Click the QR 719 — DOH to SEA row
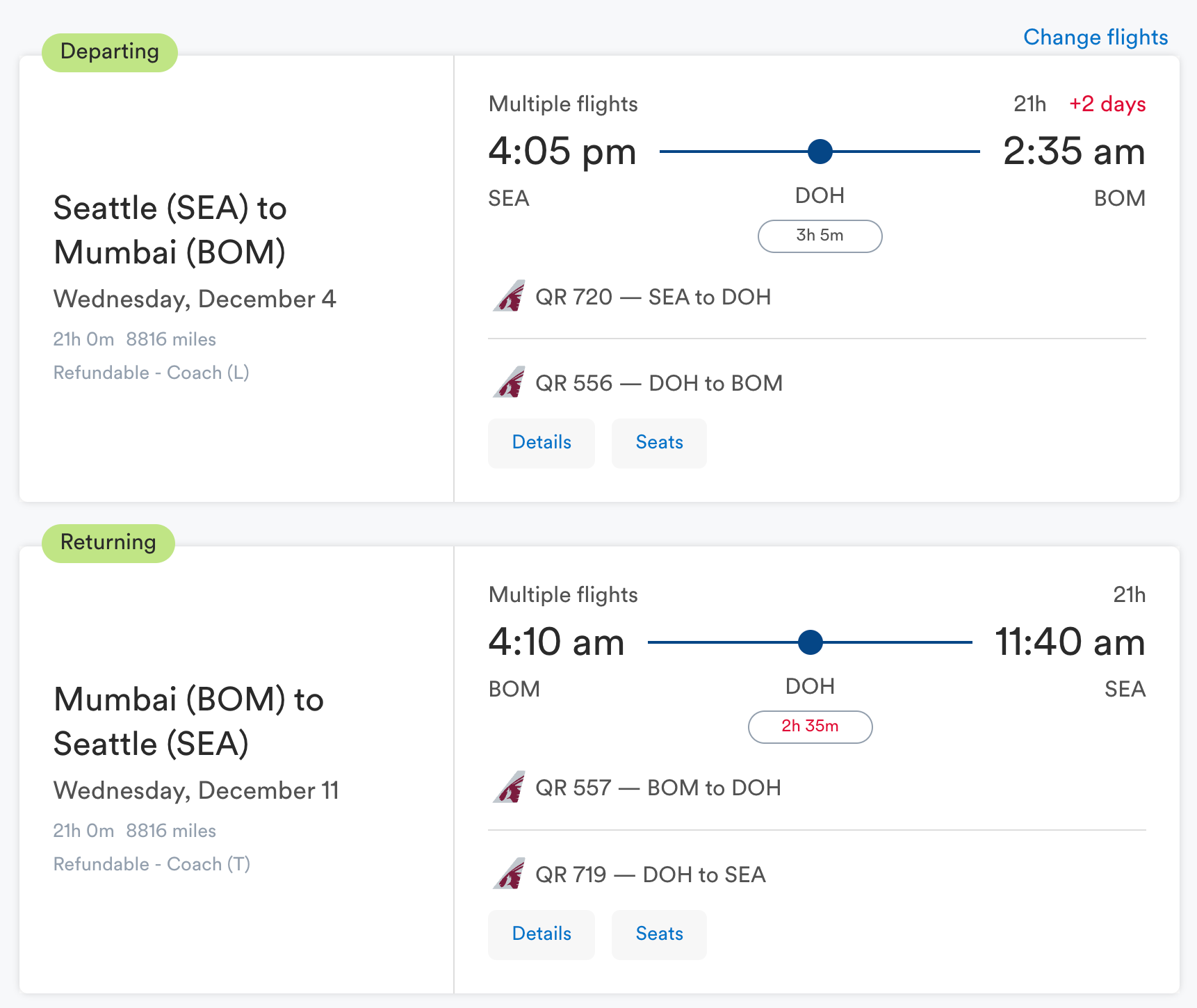The height and width of the screenshot is (1008, 1197). coord(650,875)
